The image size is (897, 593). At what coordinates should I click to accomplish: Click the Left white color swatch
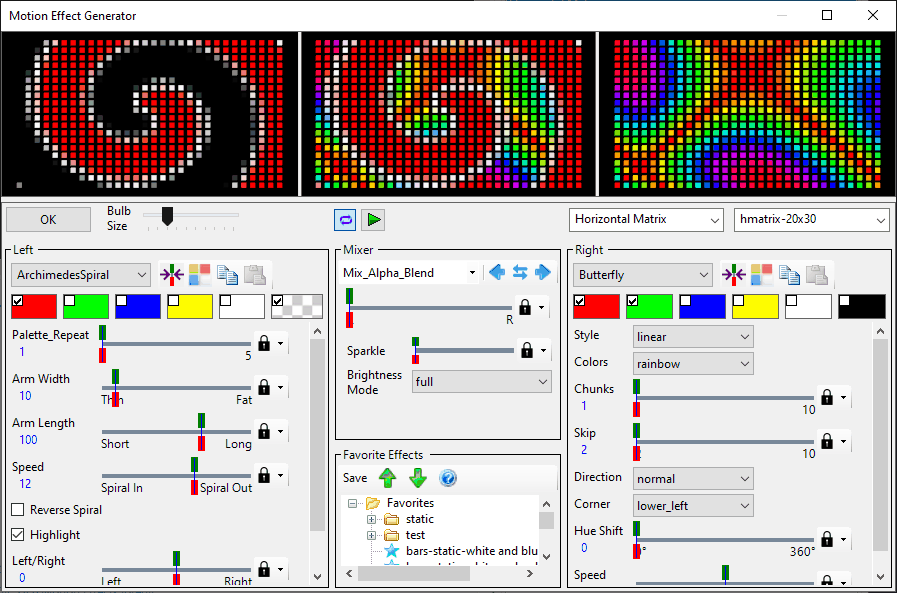pos(242,307)
